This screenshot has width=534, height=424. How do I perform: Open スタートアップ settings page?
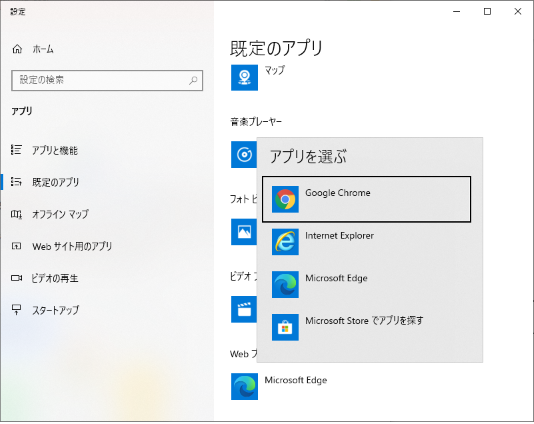point(45,310)
